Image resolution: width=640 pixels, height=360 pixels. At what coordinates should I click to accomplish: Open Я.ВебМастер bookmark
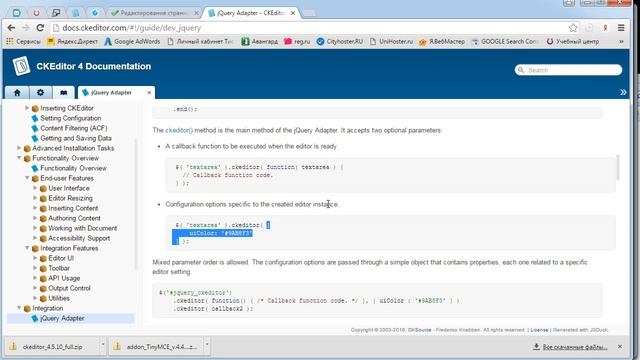tap(442, 41)
